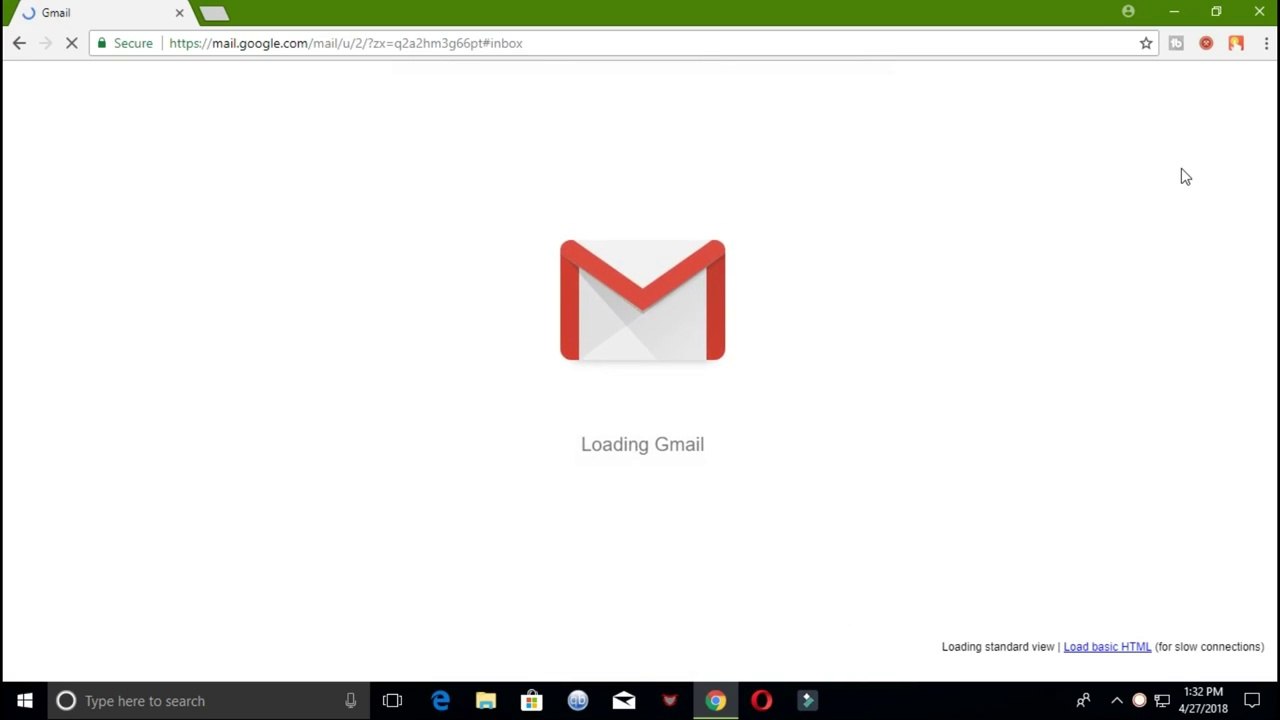Click the red extension icon in toolbar
The width and height of the screenshot is (1280, 720).
click(x=1206, y=43)
